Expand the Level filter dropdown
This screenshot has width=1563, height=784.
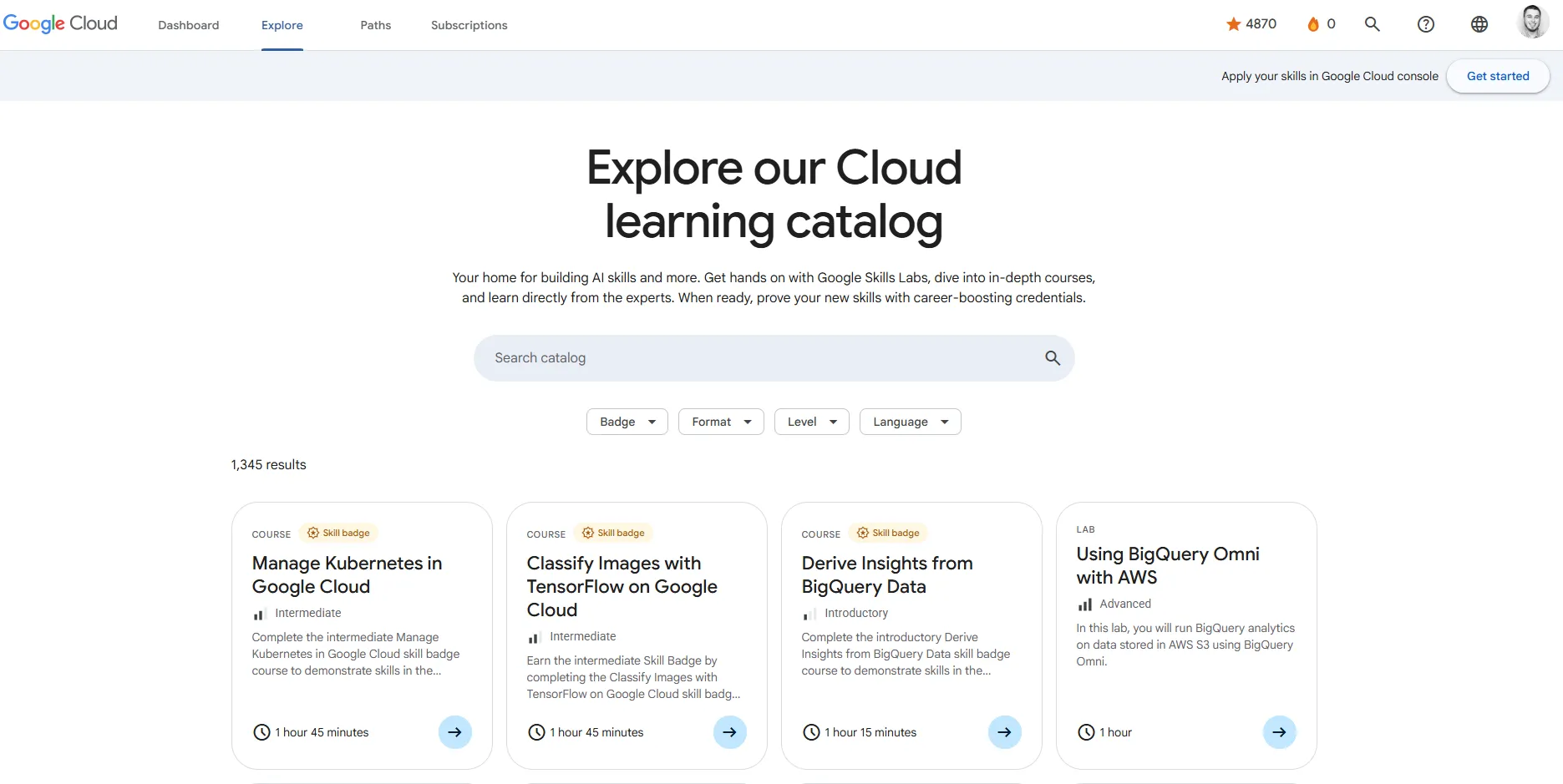point(812,422)
